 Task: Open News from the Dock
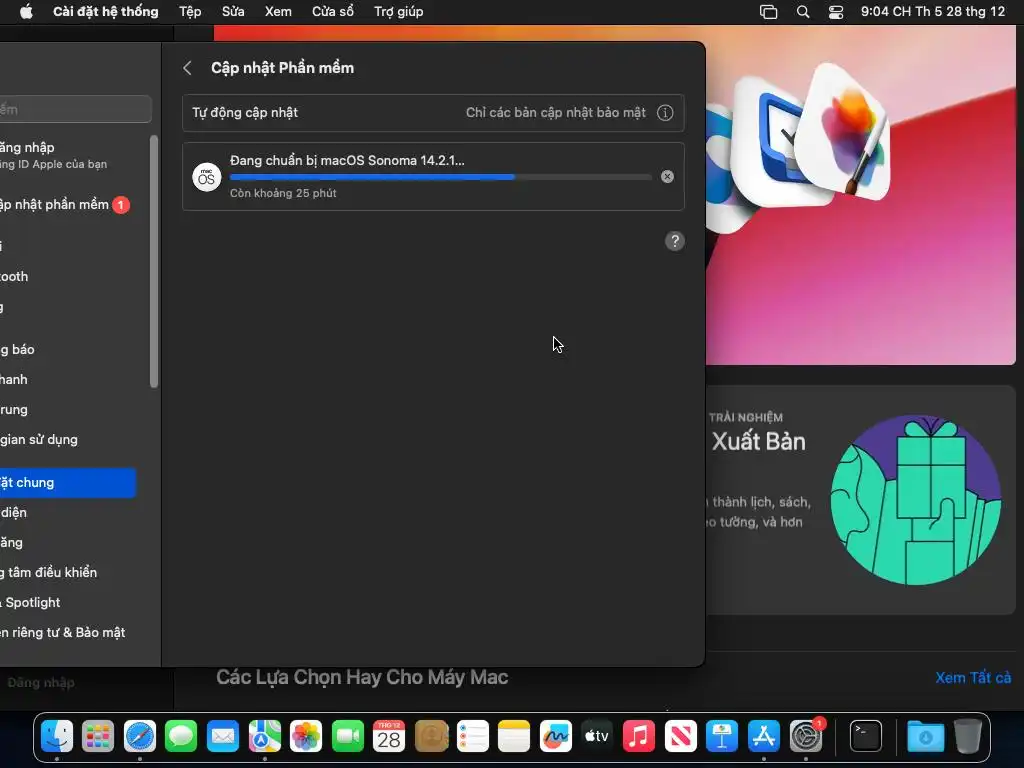coord(680,736)
